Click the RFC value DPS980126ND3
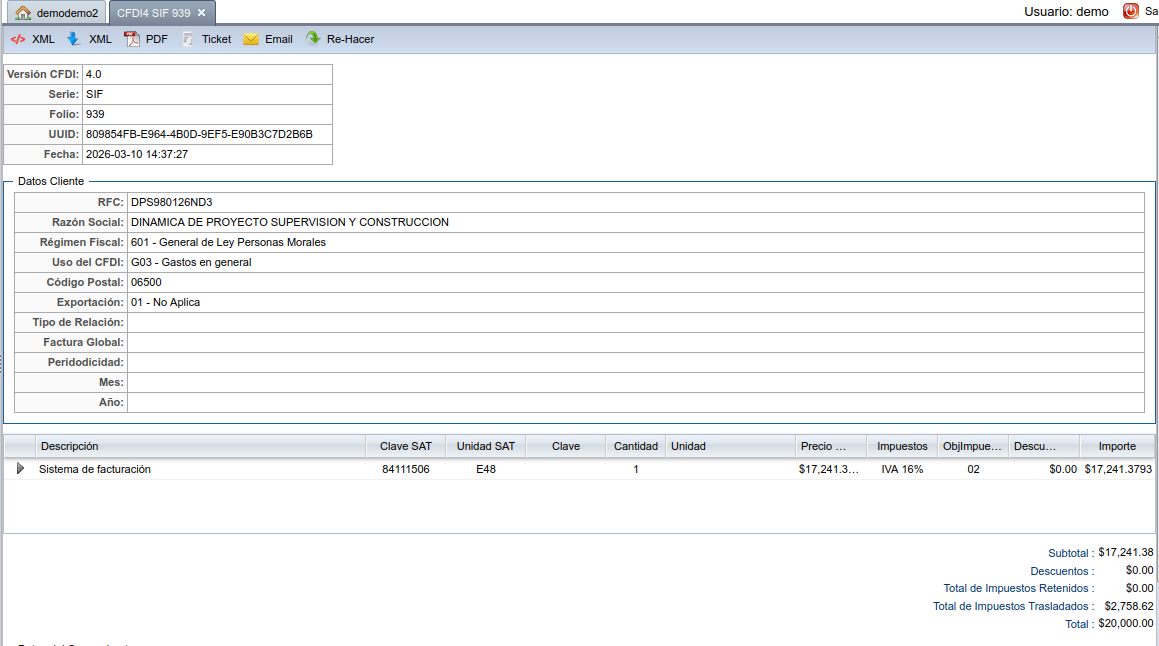Image resolution: width=1159 pixels, height=646 pixels. tap(171, 202)
